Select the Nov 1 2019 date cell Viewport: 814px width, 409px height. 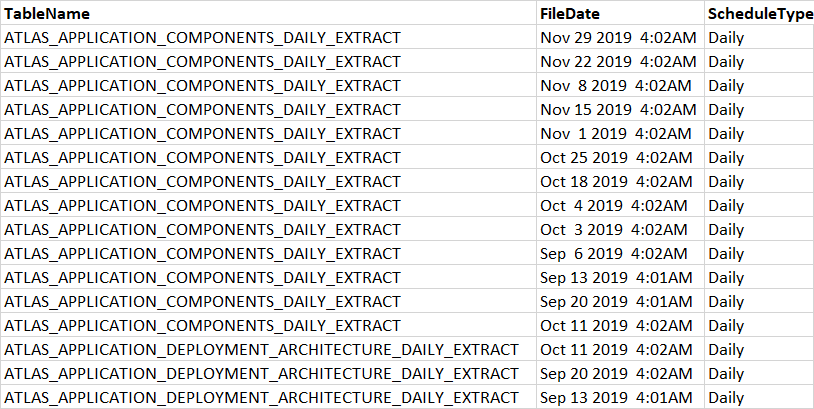[615, 134]
